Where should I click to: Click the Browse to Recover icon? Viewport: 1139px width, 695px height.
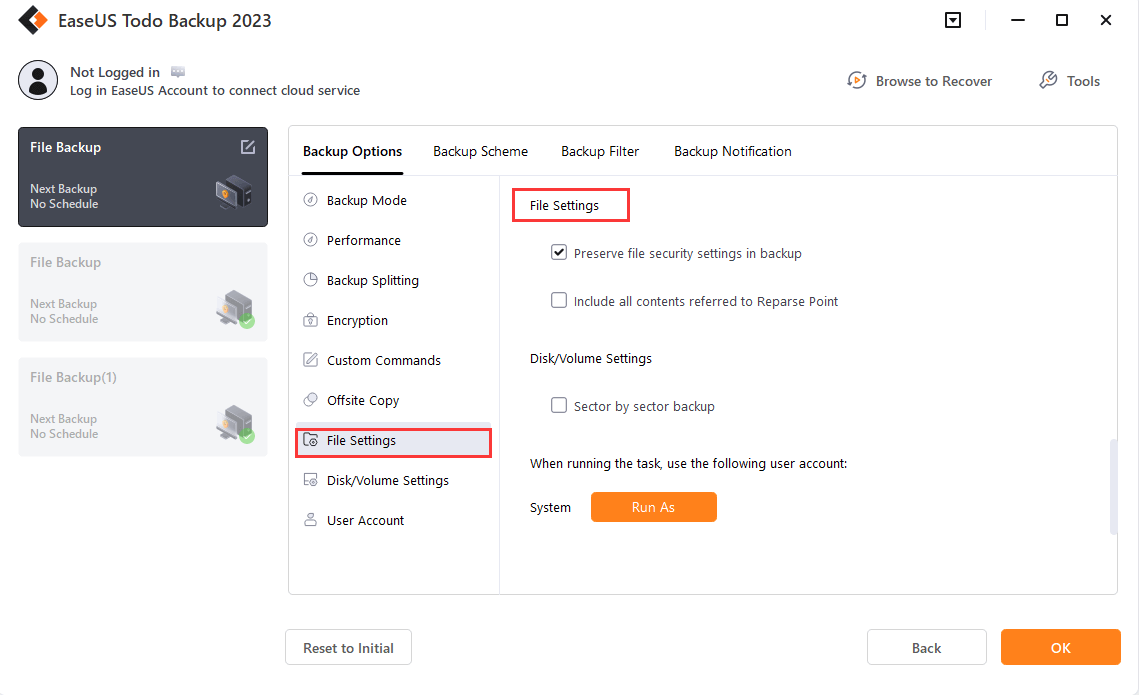coord(857,81)
